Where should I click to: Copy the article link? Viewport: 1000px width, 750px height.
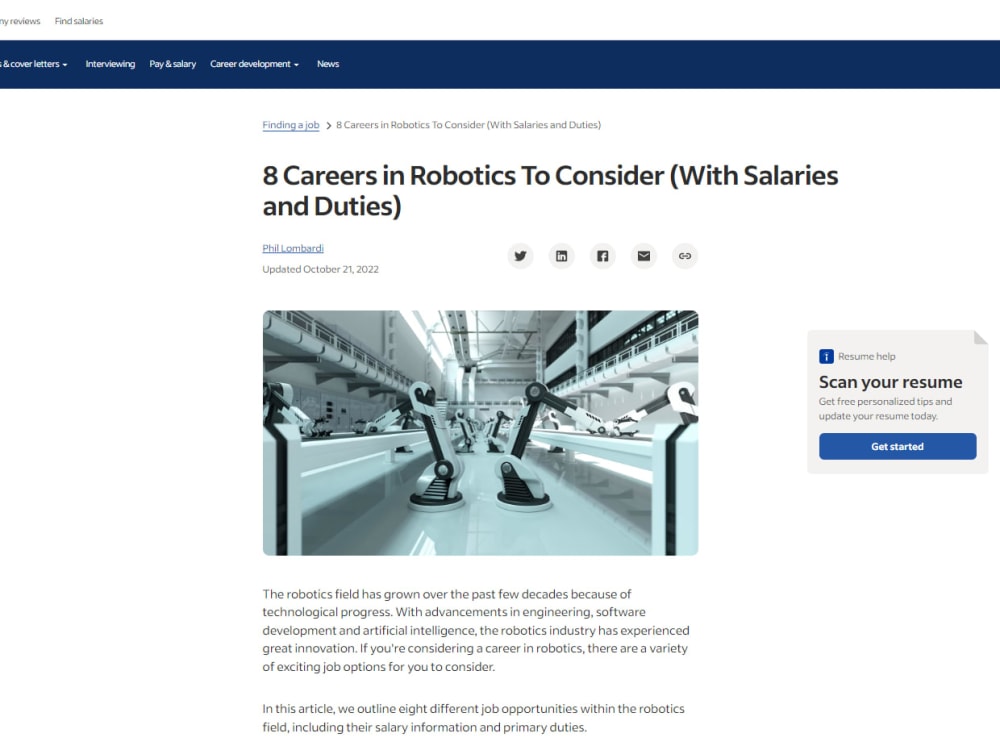pos(684,256)
